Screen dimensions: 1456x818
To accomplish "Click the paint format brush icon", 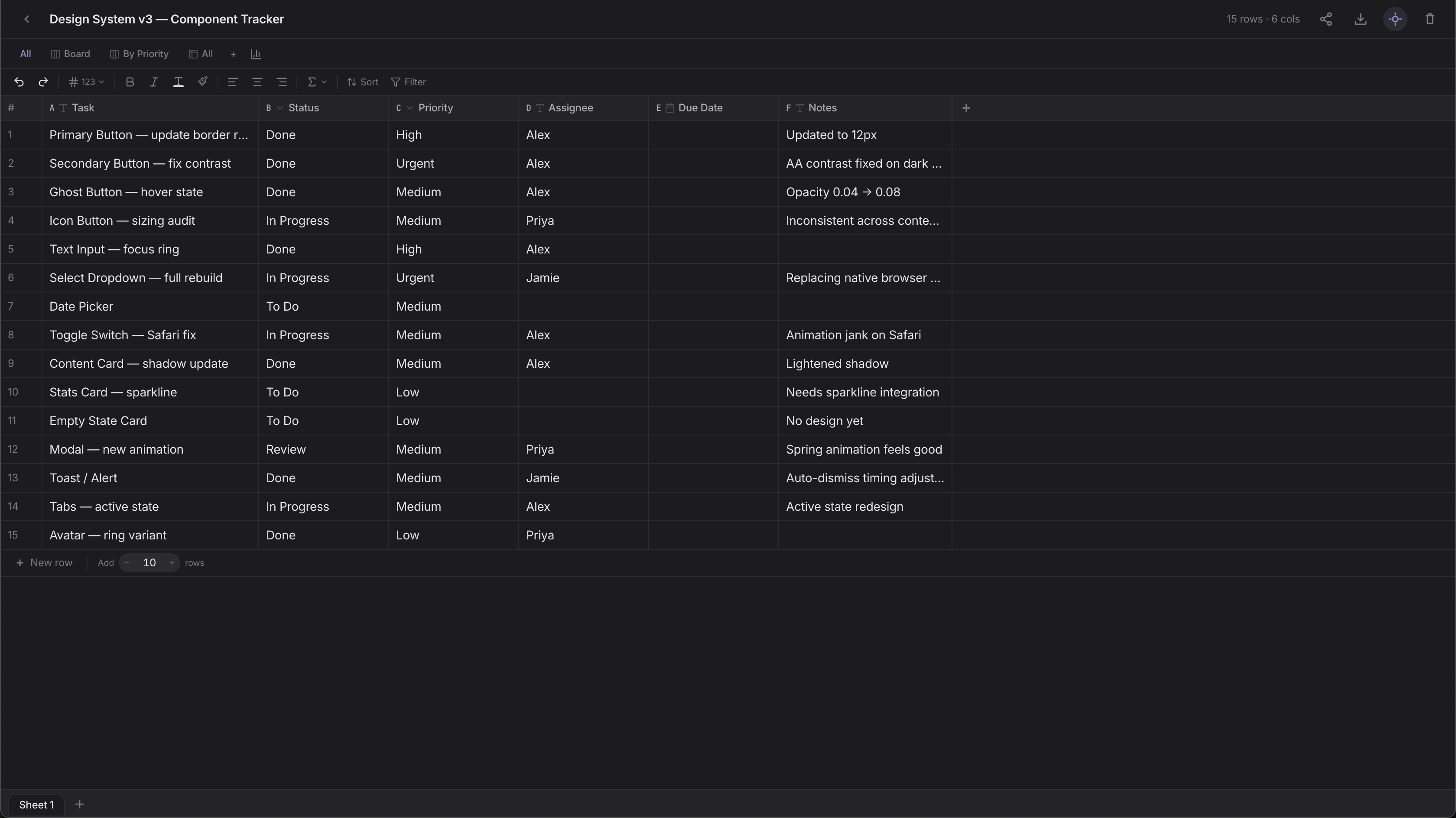I will coord(203,82).
